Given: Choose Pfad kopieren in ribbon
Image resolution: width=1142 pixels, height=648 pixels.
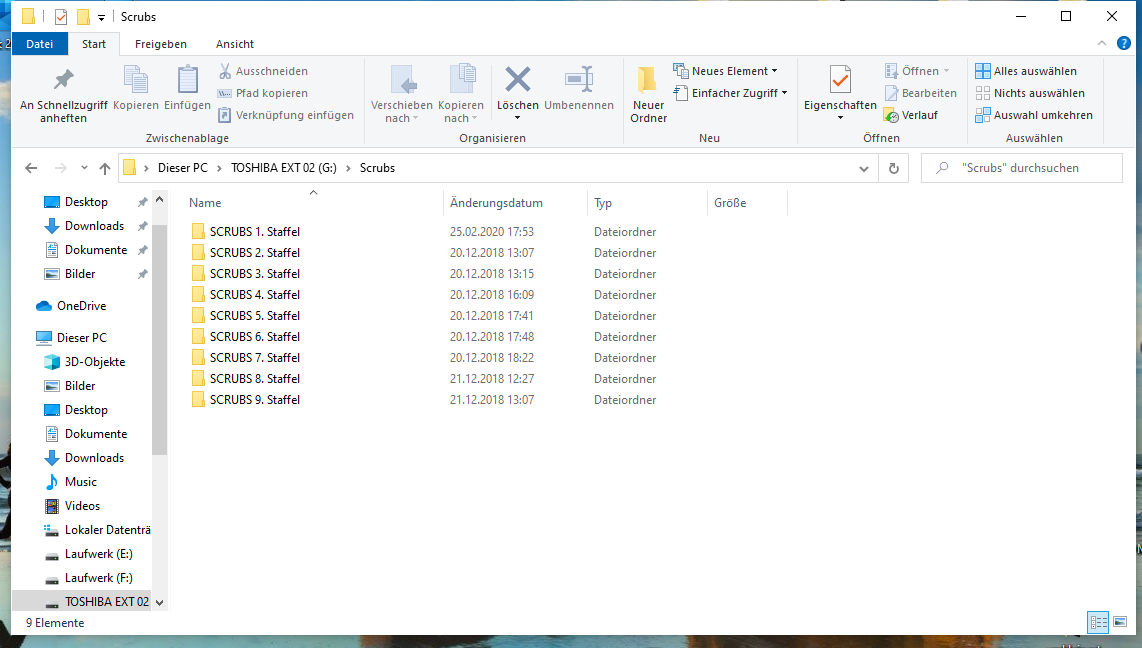Looking at the screenshot, I should (x=263, y=93).
